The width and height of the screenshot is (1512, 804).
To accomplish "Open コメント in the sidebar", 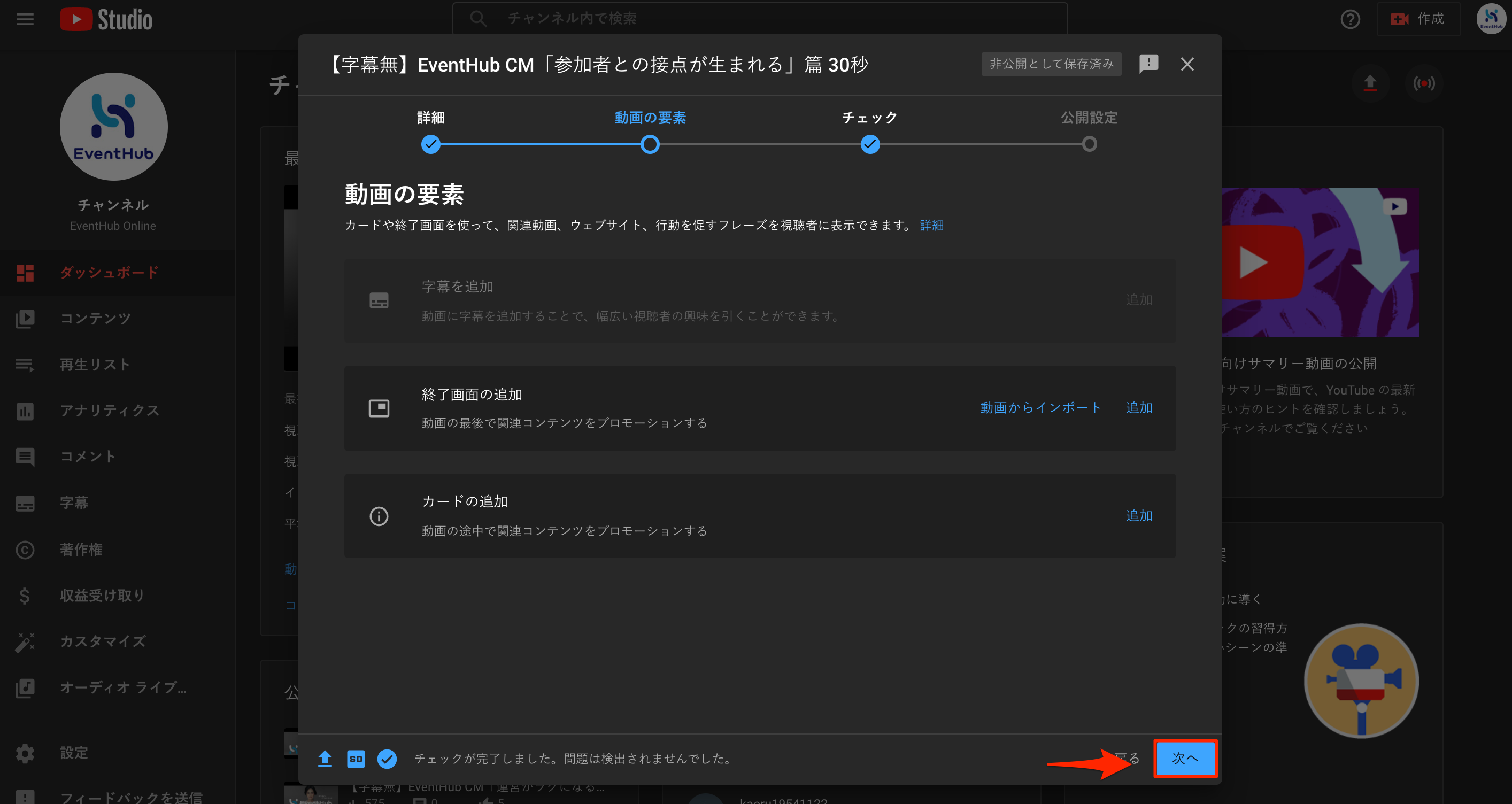I will click(118, 457).
